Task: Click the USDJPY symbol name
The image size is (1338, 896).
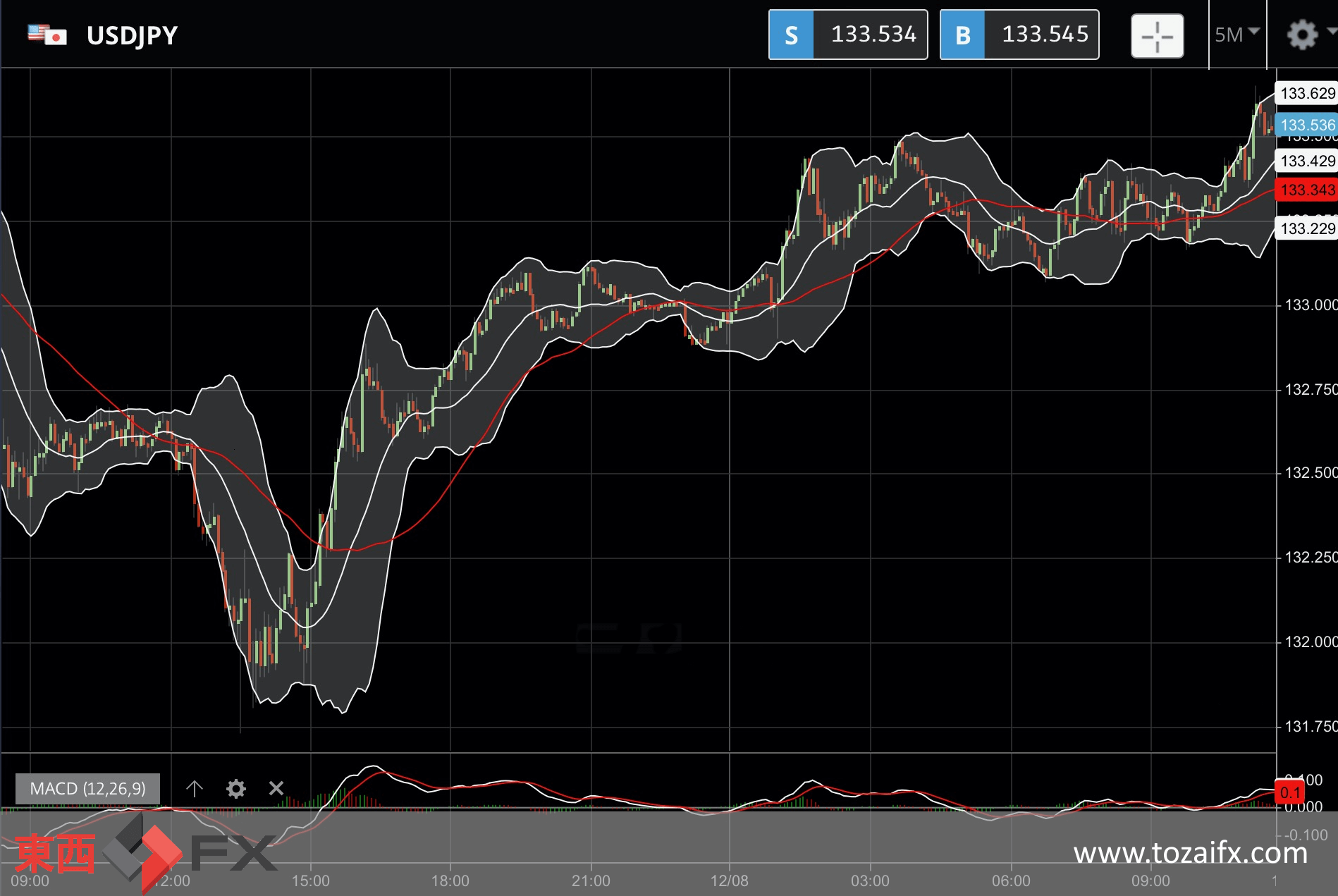Action: pyautogui.click(x=132, y=35)
